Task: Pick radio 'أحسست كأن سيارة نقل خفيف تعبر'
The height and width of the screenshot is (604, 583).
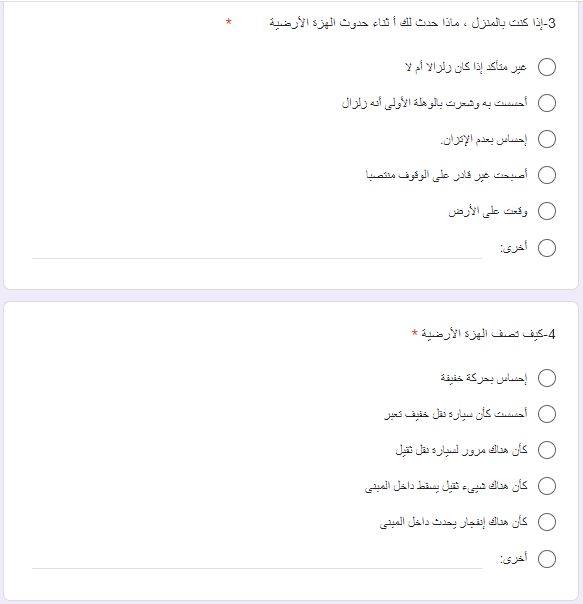Action: click(547, 414)
